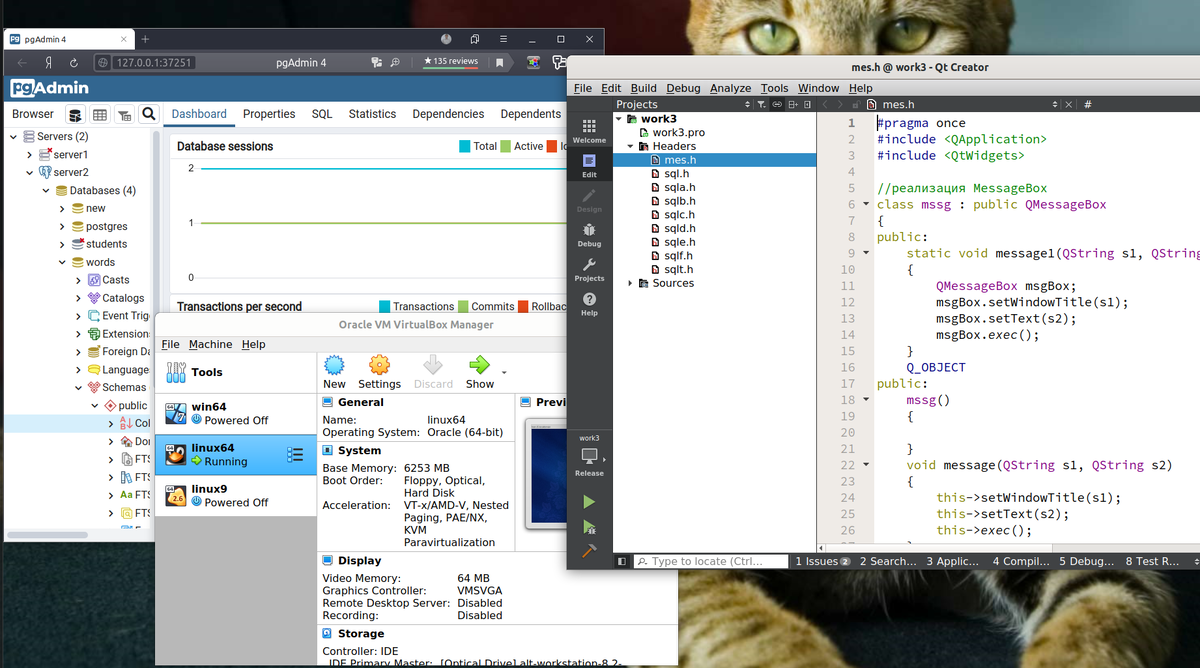The width and height of the screenshot is (1200, 668).
Task: Click the split pane icon in Projects header
Action: coord(794,104)
